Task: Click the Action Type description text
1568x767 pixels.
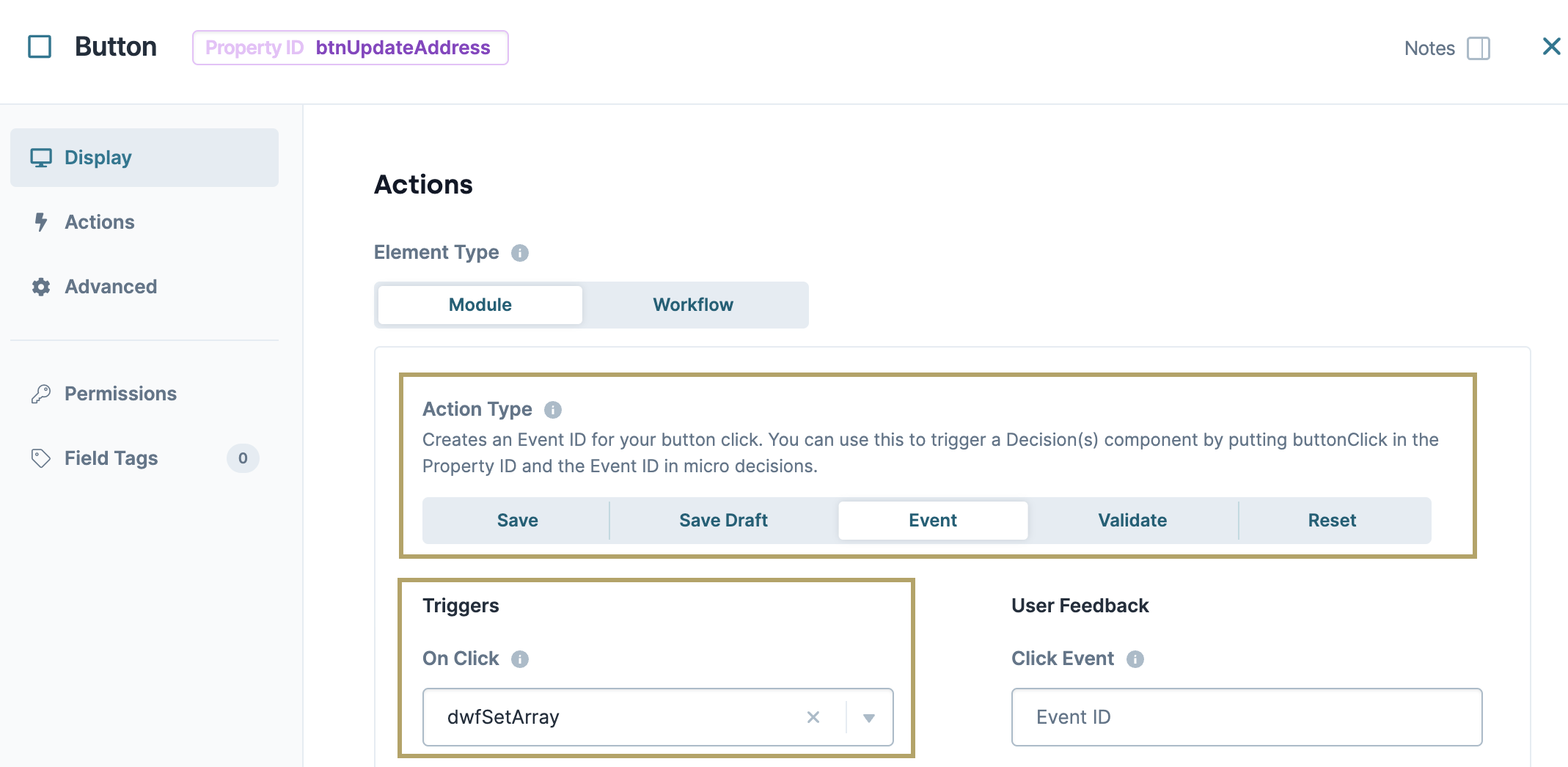Action: click(931, 453)
